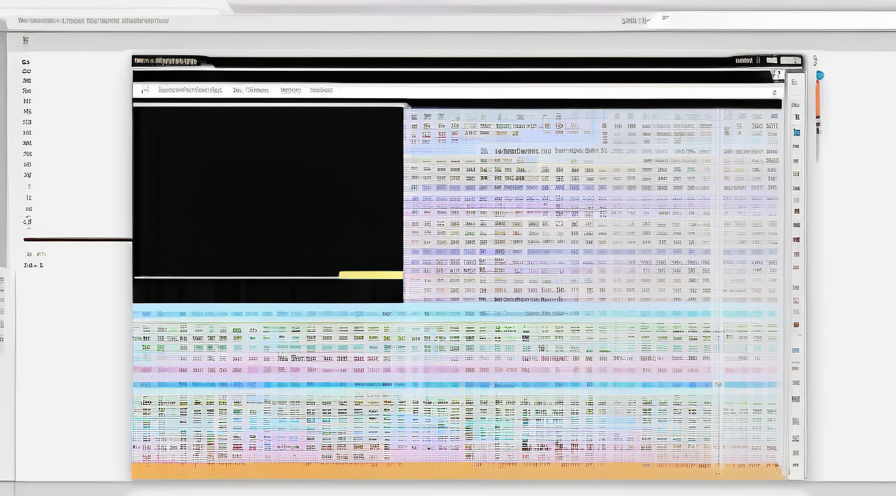Viewport: 896px width, 496px height.
Task: Click the yellow bar at the black panel's bottom
Action: point(370,274)
